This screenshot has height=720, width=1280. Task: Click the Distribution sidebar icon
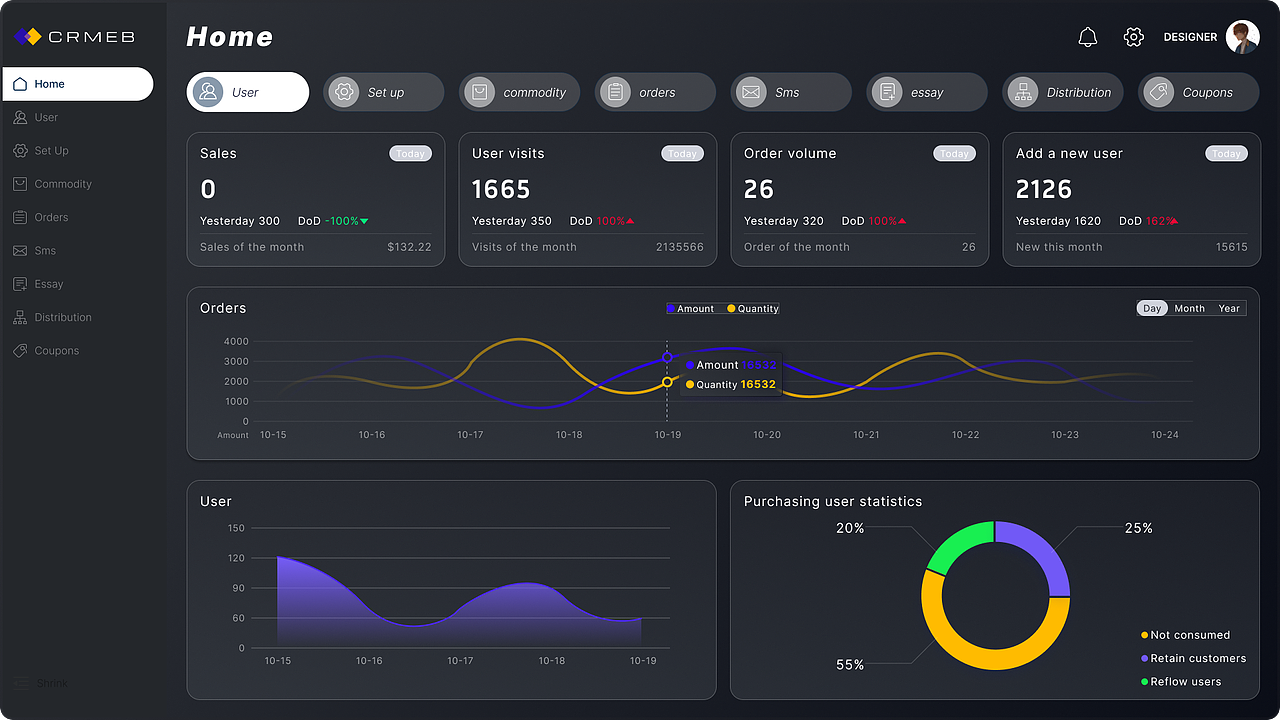coord(20,317)
